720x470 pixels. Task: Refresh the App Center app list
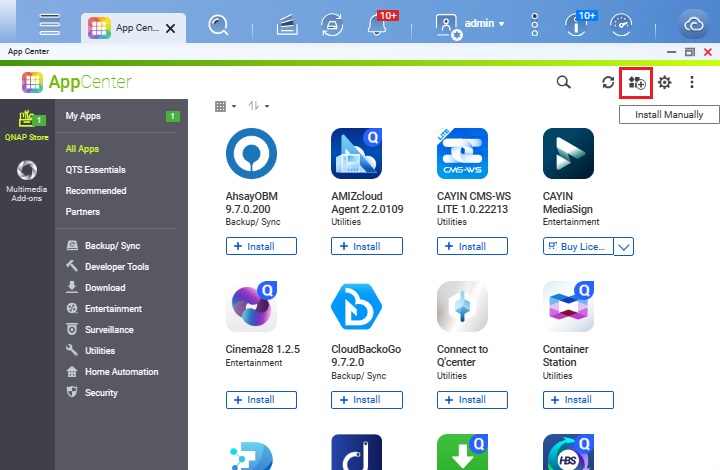608,82
